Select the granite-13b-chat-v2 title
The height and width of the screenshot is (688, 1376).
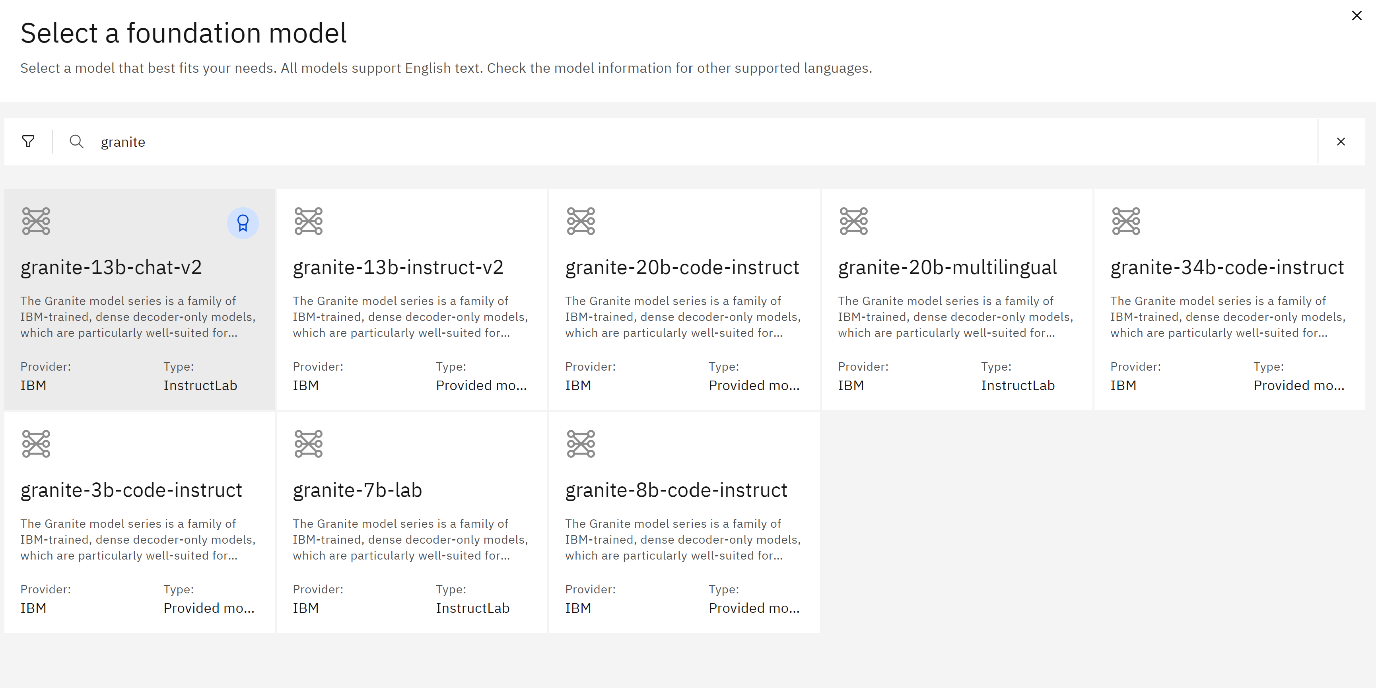[111, 268]
